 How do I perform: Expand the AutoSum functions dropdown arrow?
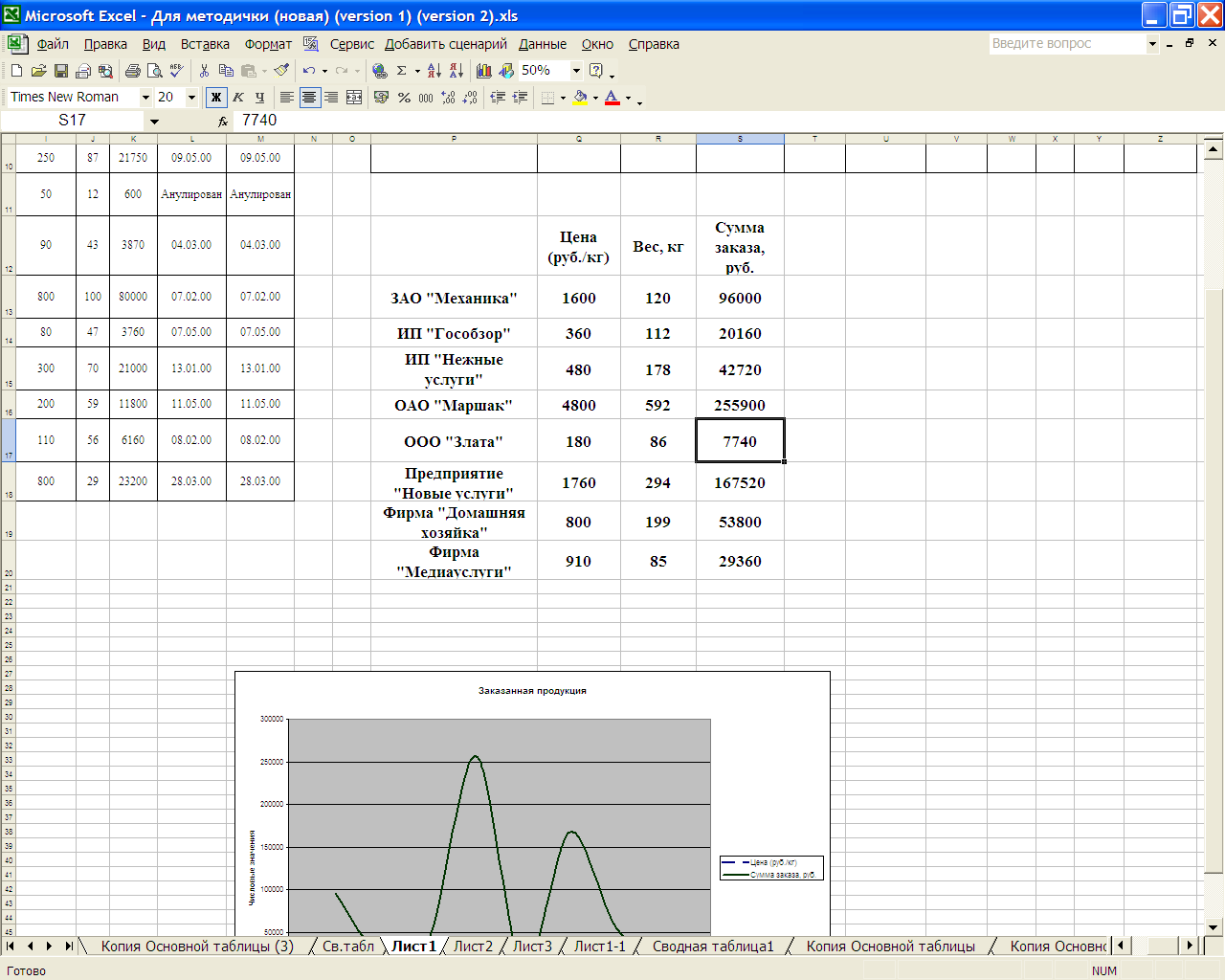tap(417, 71)
